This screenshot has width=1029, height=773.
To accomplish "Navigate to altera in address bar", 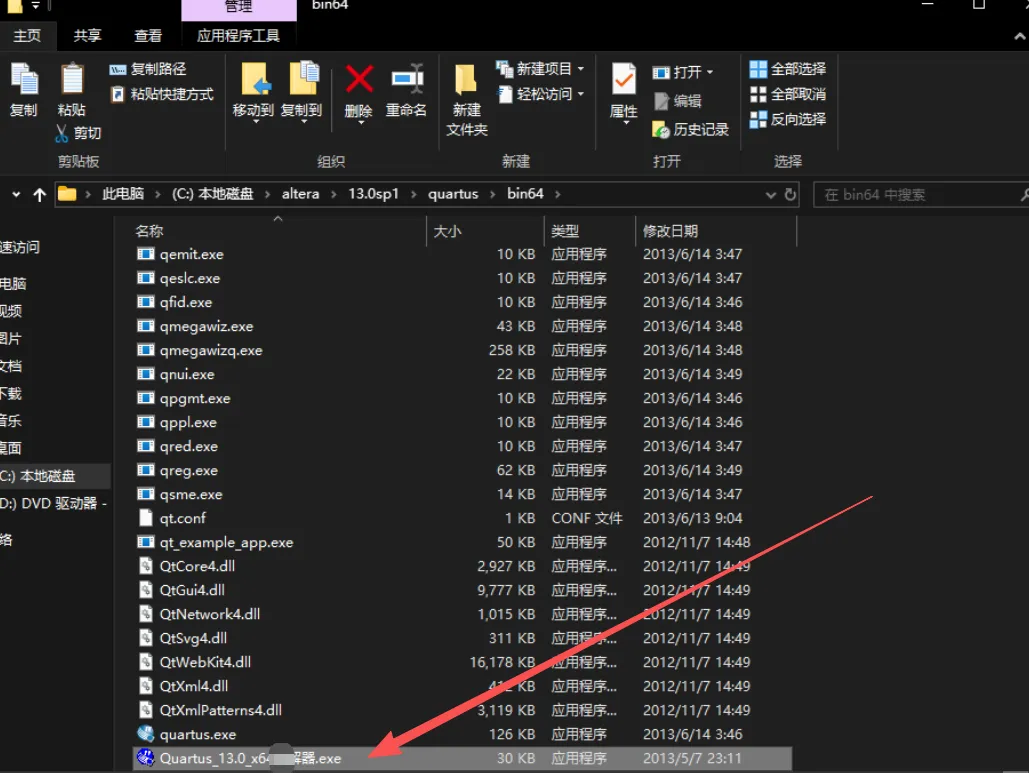I will click(301, 194).
